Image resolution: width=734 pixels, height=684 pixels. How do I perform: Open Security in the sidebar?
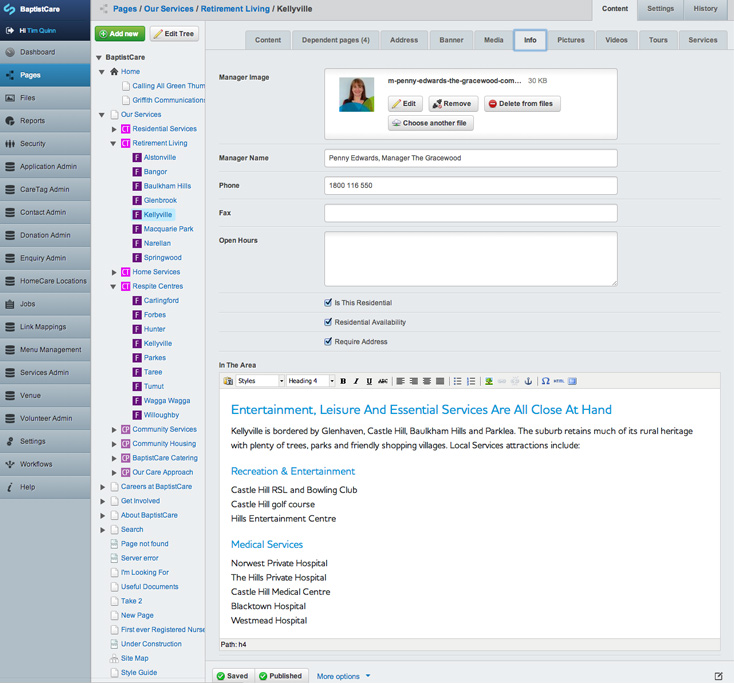tap(45, 144)
